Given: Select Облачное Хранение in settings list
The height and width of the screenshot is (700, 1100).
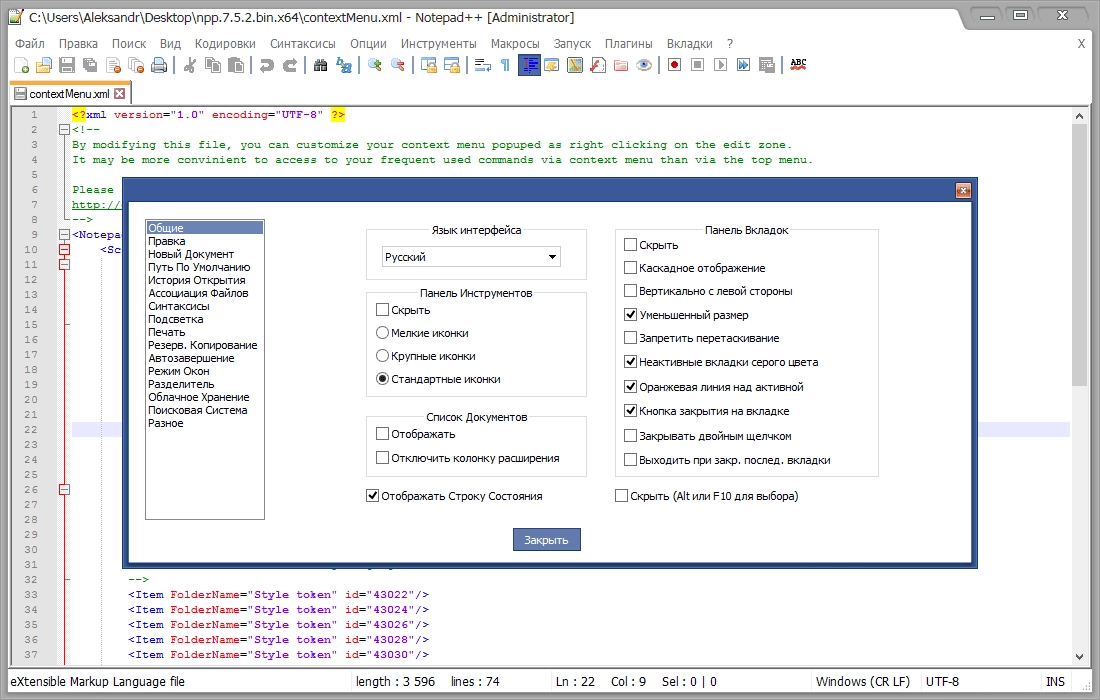Looking at the screenshot, I should pos(199,397).
